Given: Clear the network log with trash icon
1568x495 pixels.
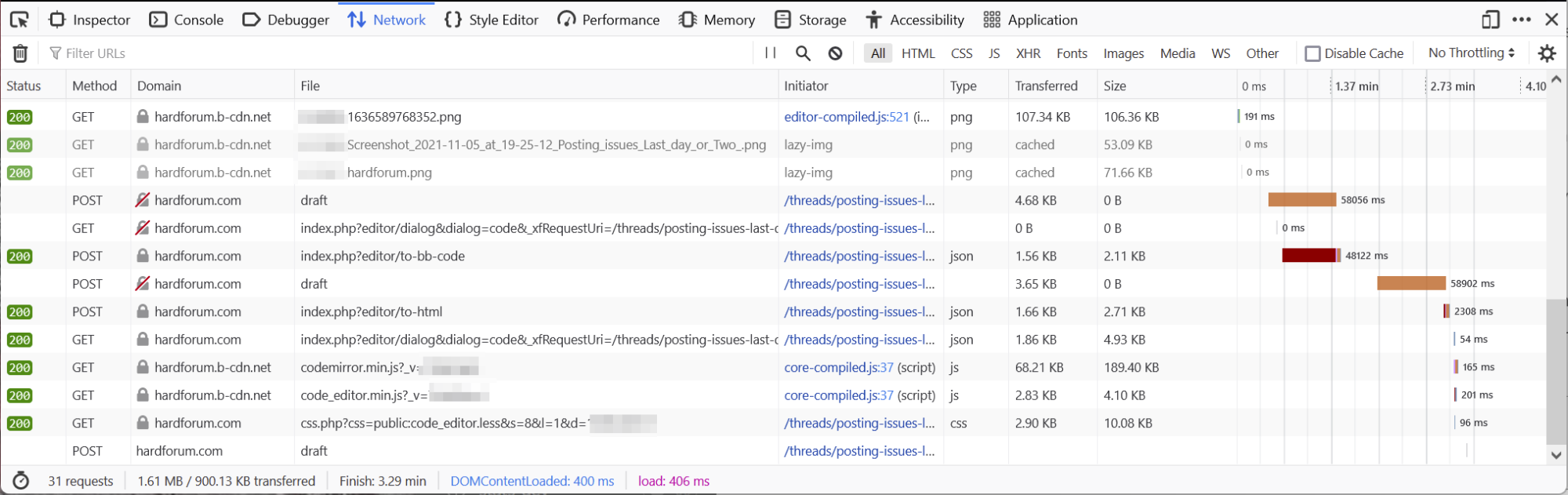Looking at the screenshot, I should click(20, 53).
